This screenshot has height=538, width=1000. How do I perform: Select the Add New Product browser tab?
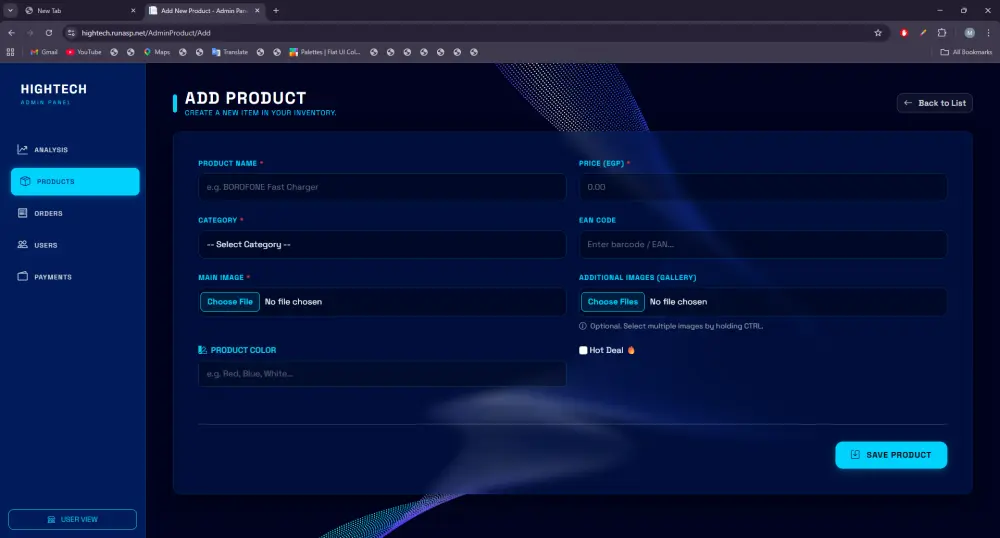(x=204, y=10)
